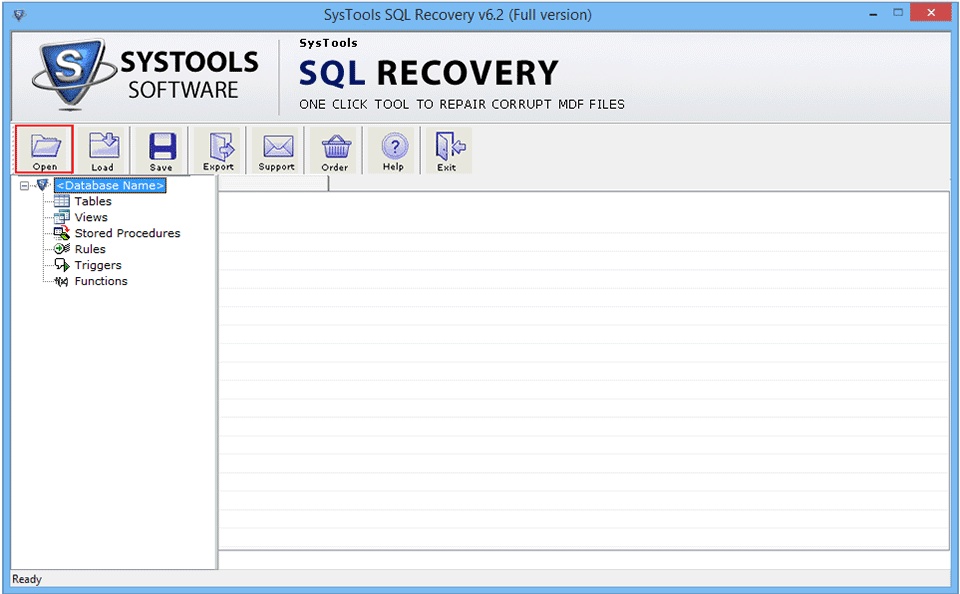Click the Triggers icon in tree
Screen dimensions: 960x594
pos(62,265)
